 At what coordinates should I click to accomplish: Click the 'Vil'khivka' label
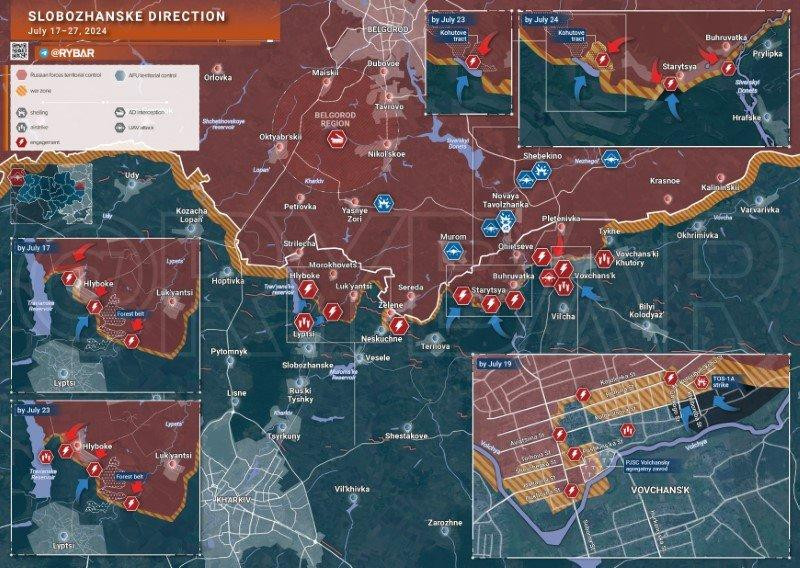coord(352,489)
